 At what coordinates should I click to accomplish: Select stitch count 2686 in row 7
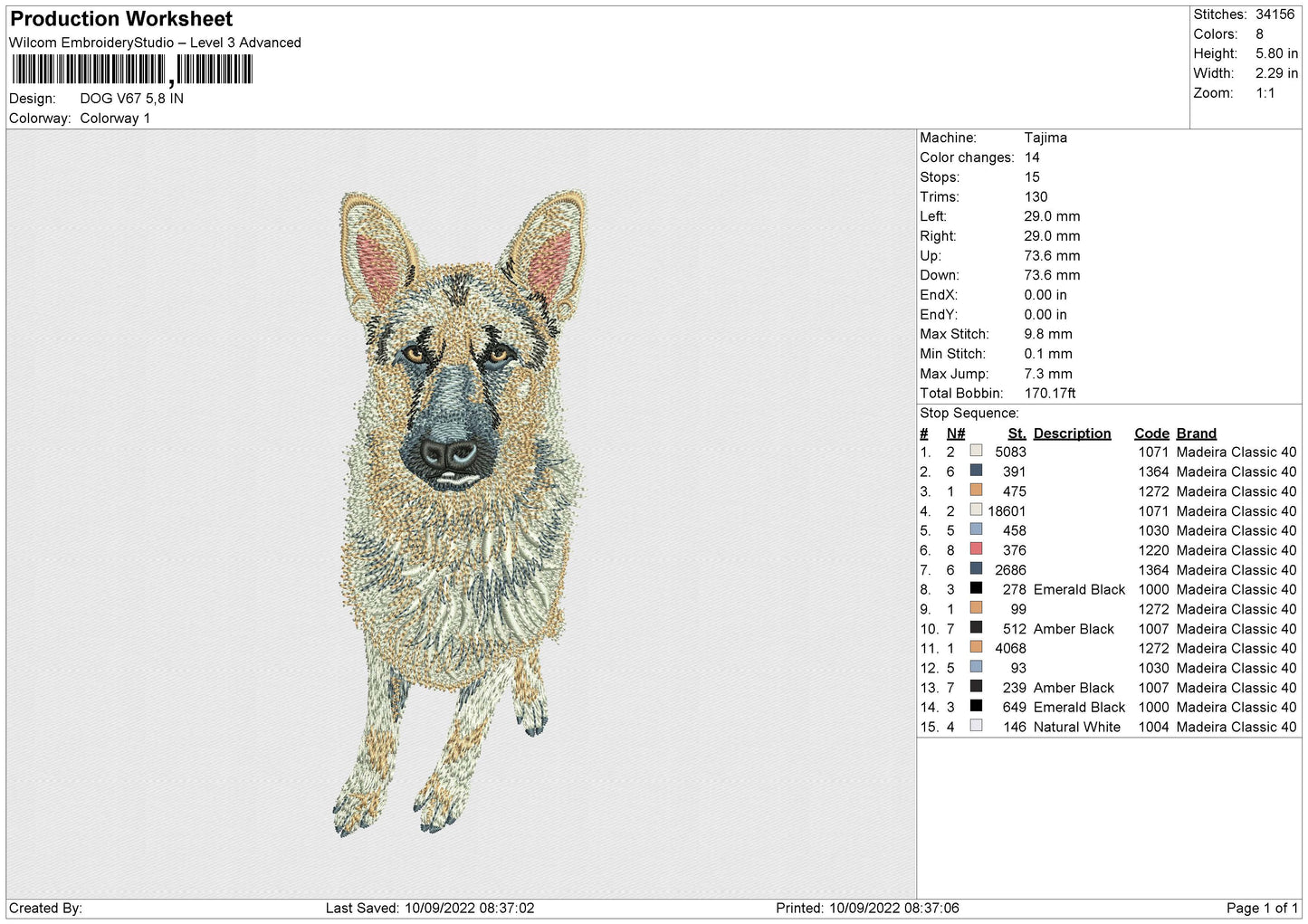1010,570
